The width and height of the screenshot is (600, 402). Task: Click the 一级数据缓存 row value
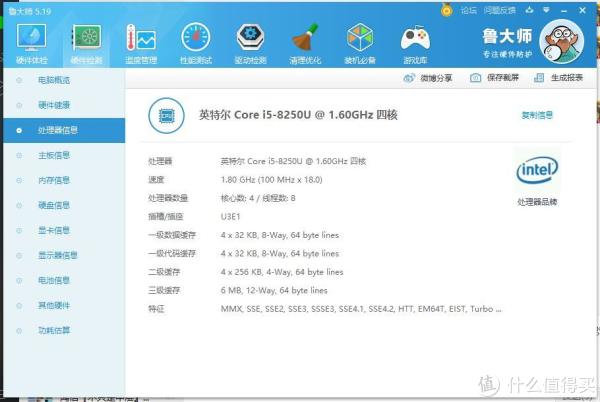pos(280,235)
